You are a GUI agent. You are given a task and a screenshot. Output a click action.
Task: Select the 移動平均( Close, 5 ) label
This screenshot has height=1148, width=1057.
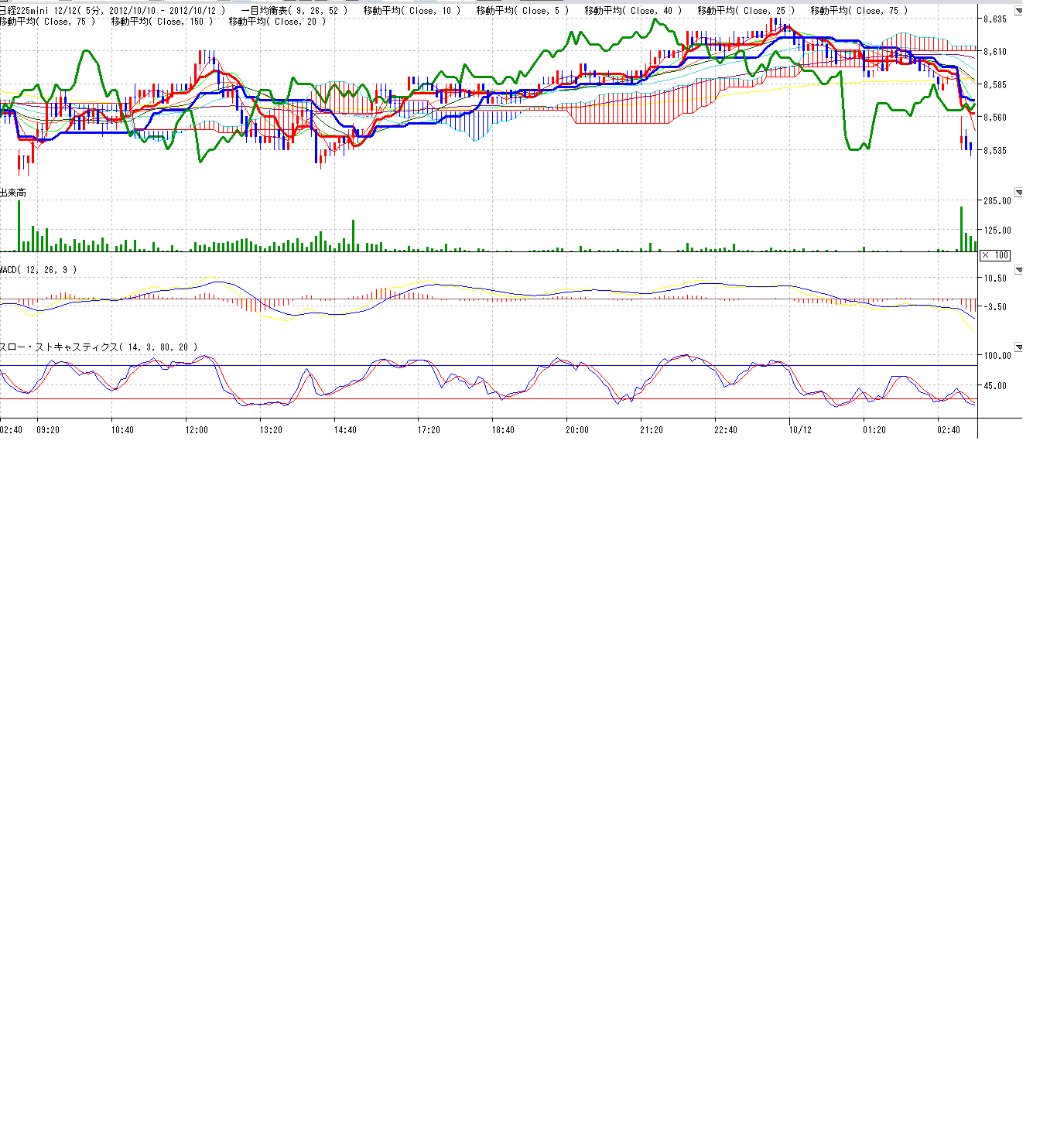coord(522,11)
